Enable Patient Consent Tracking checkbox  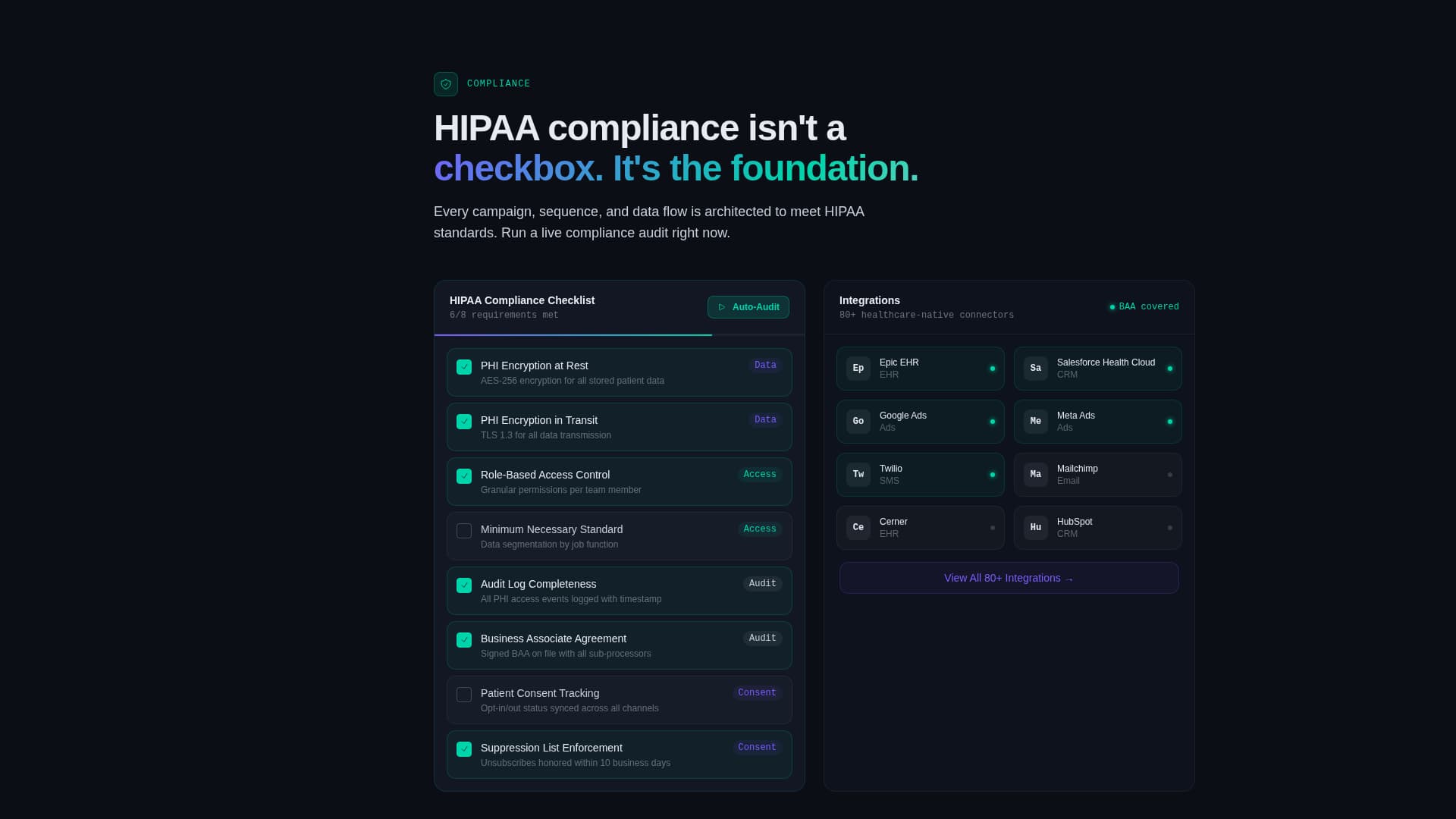(x=464, y=695)
